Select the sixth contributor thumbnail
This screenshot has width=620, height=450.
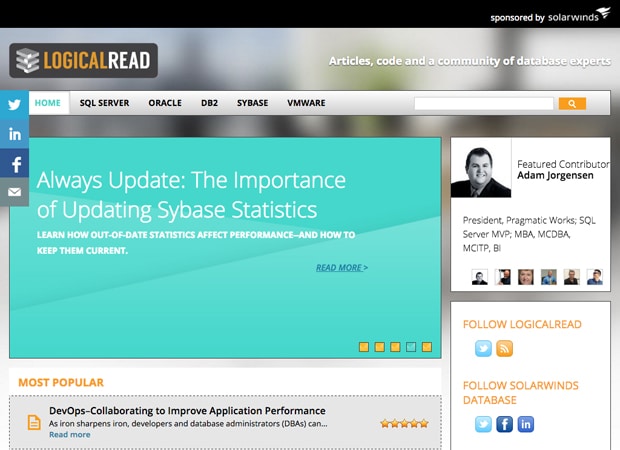point(595,277)
